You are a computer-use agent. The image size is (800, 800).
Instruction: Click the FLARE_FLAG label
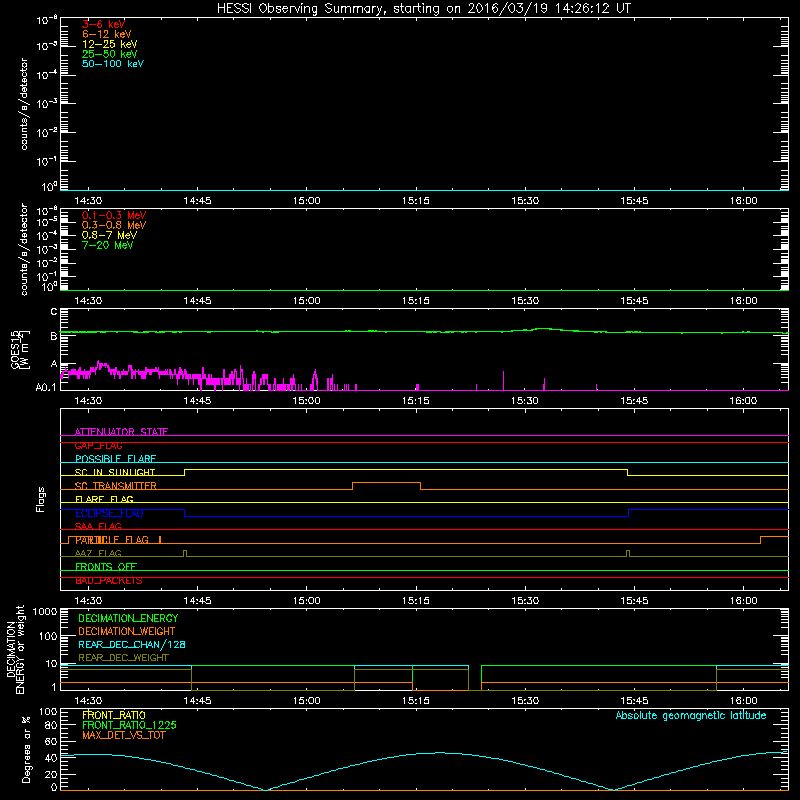point(104,499)
